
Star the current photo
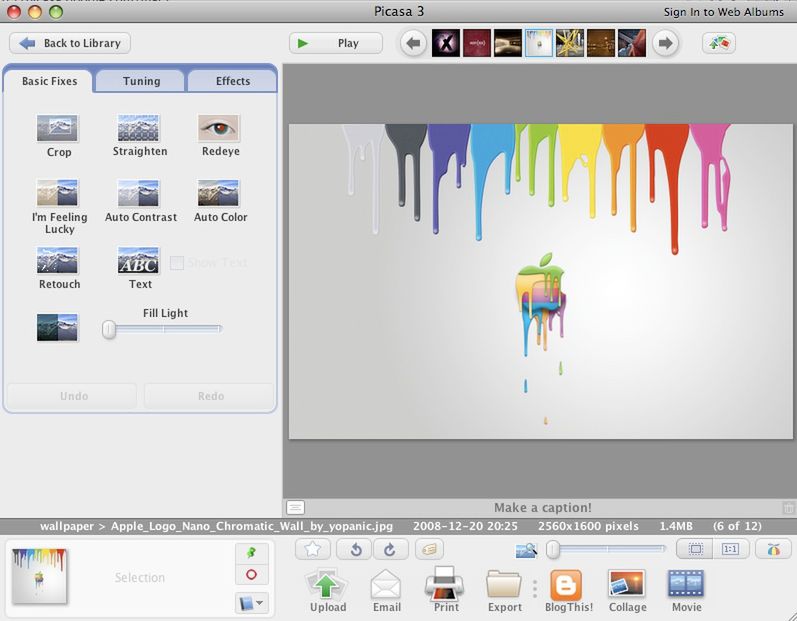click(312, 549)
